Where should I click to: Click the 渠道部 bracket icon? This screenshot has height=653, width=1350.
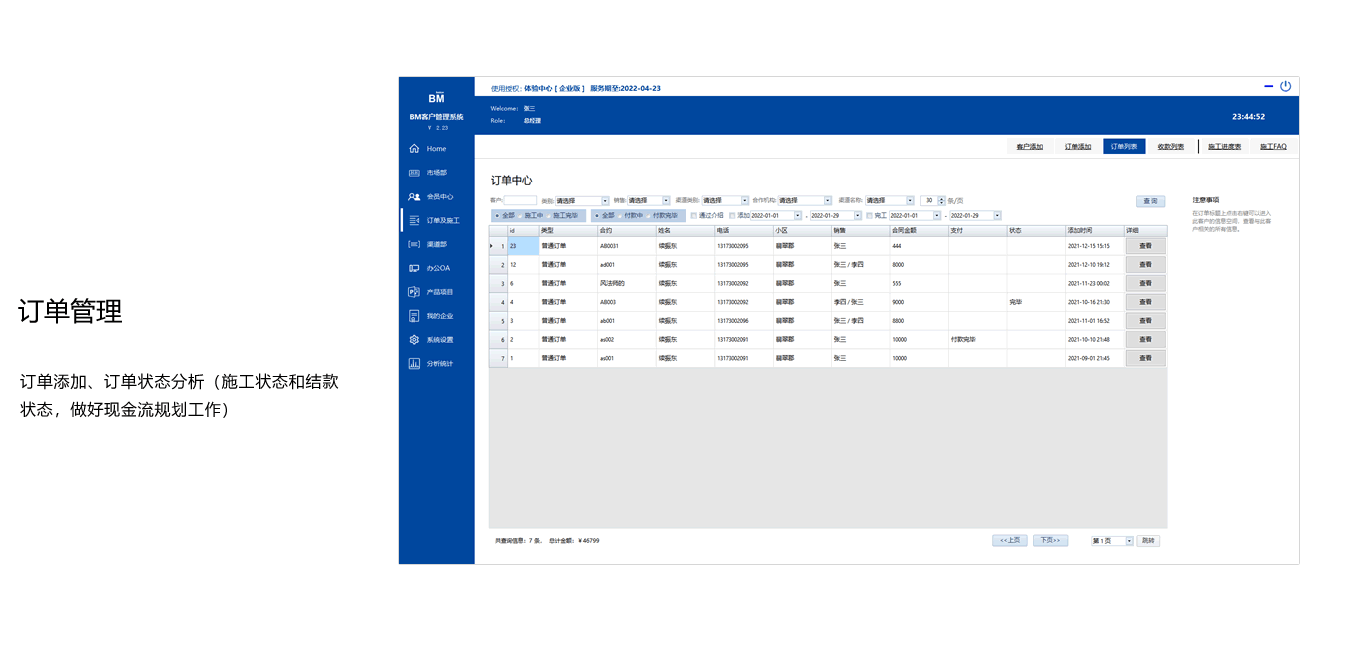click(414, 244)
